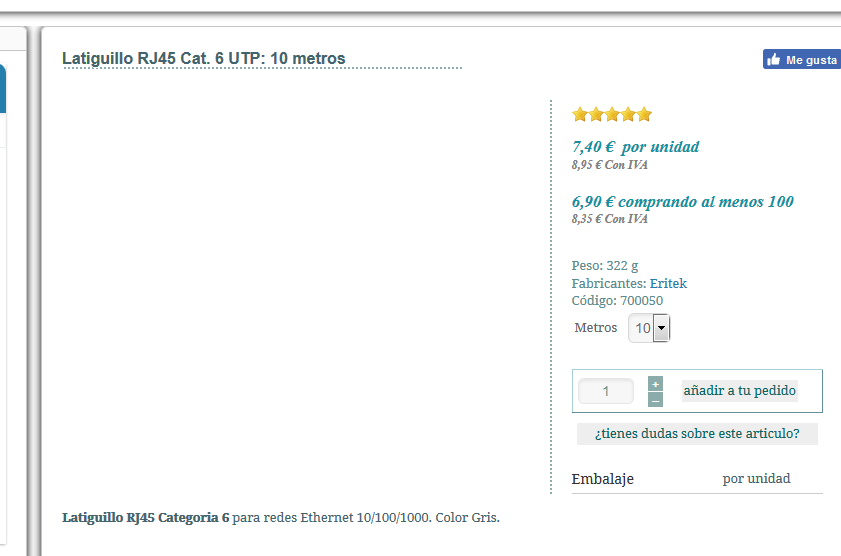The width and height of the screenshot is (841, 556).
Task: Click the fourth rating star
Action: point(628,114)
